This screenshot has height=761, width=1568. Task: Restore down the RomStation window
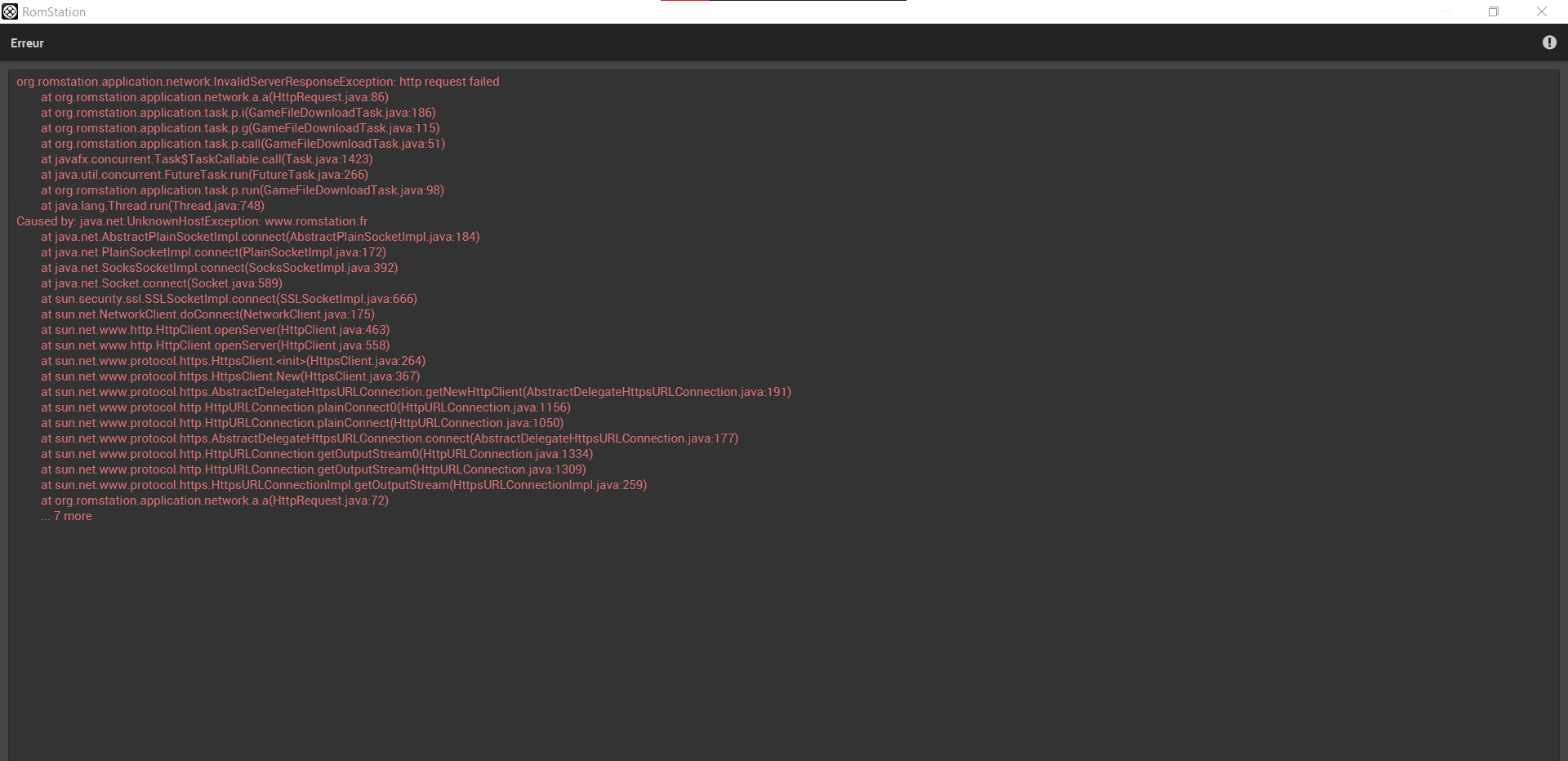[x=1494, y=11]
